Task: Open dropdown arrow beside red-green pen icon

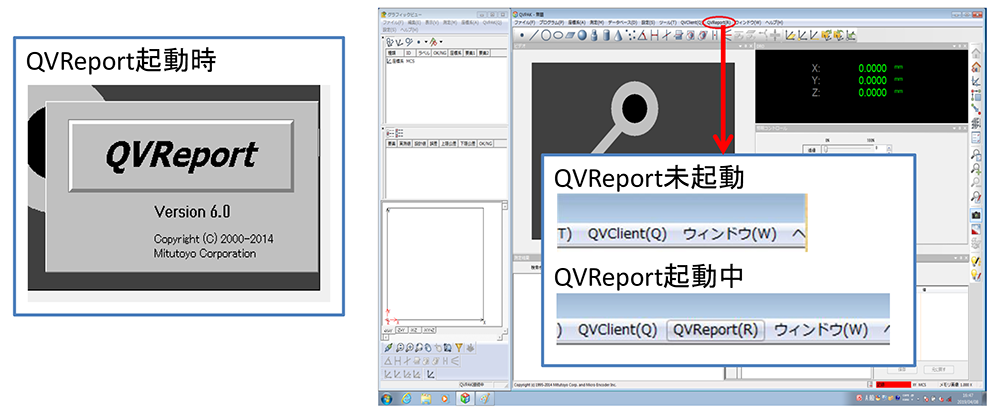Action: click(x=441, y=41)
